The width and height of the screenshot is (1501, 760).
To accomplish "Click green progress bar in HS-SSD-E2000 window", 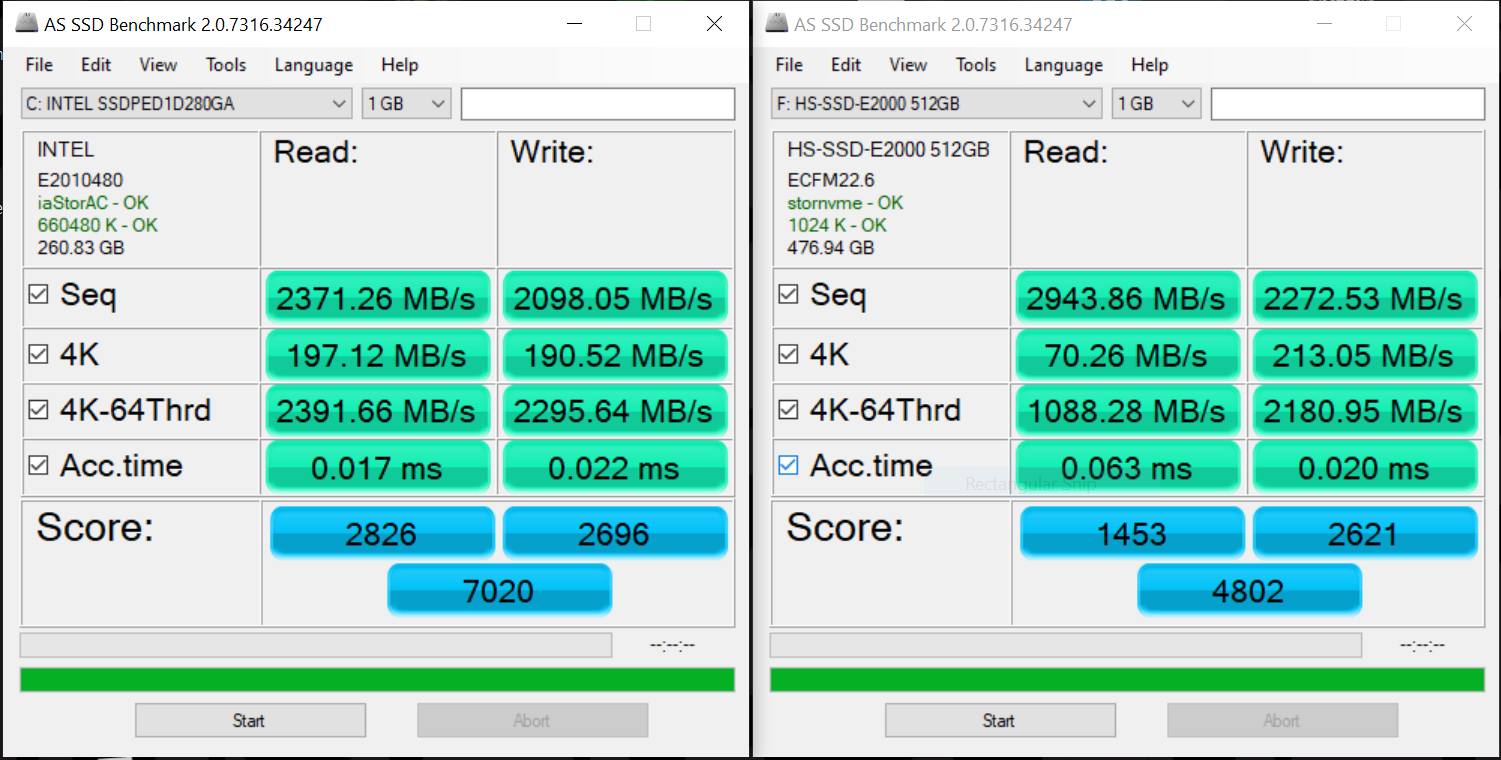I will [1127, 680].
